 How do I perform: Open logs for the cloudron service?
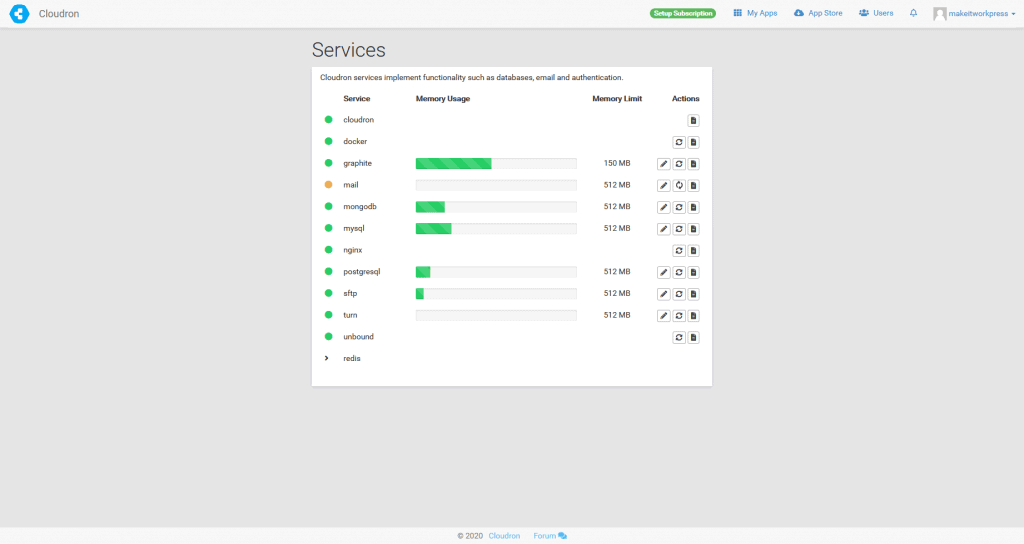tap(694, 120)
